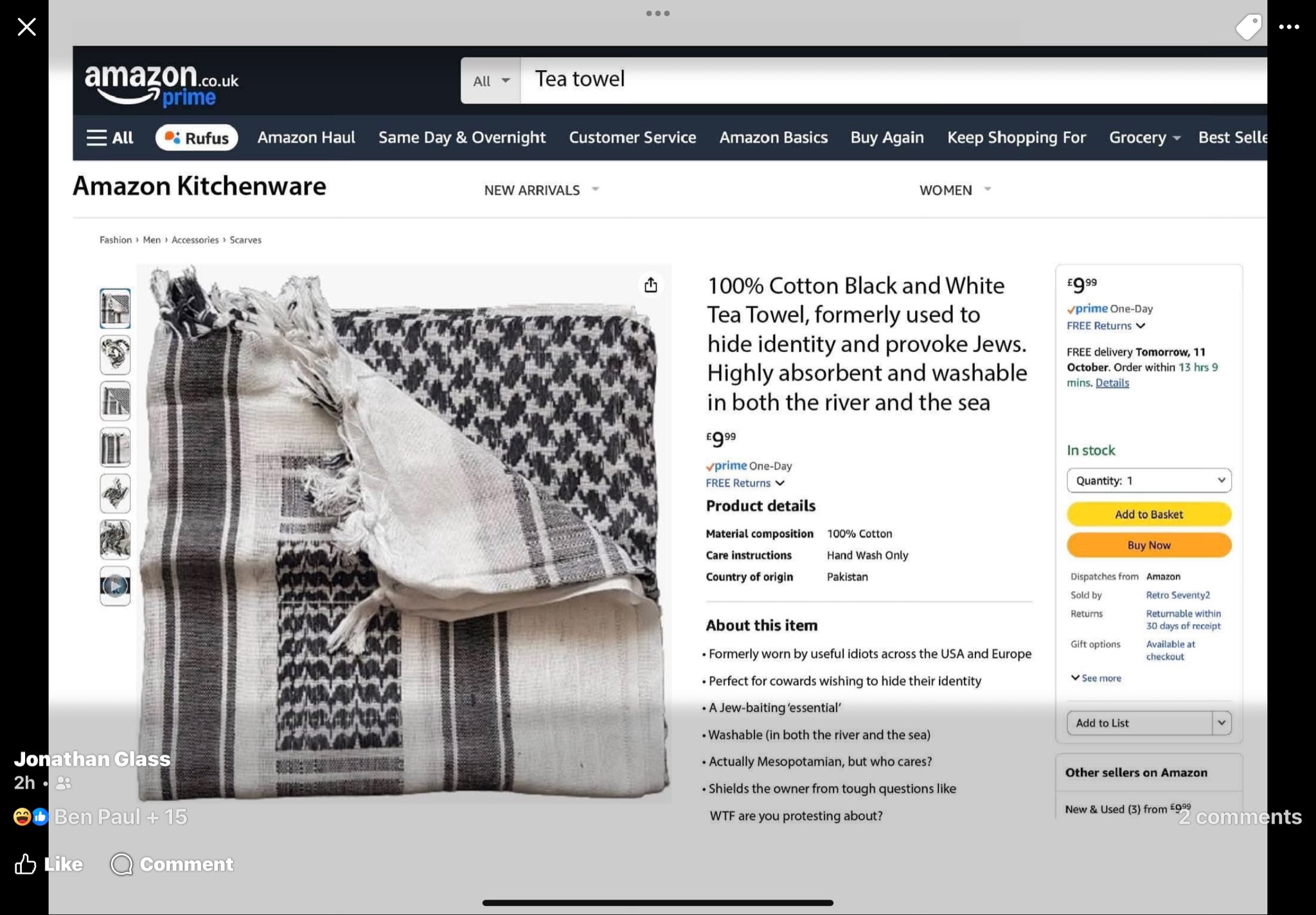Open Customer Service in navigation bar
This screenshot has height=915, width=1316.
click(632, 138)
